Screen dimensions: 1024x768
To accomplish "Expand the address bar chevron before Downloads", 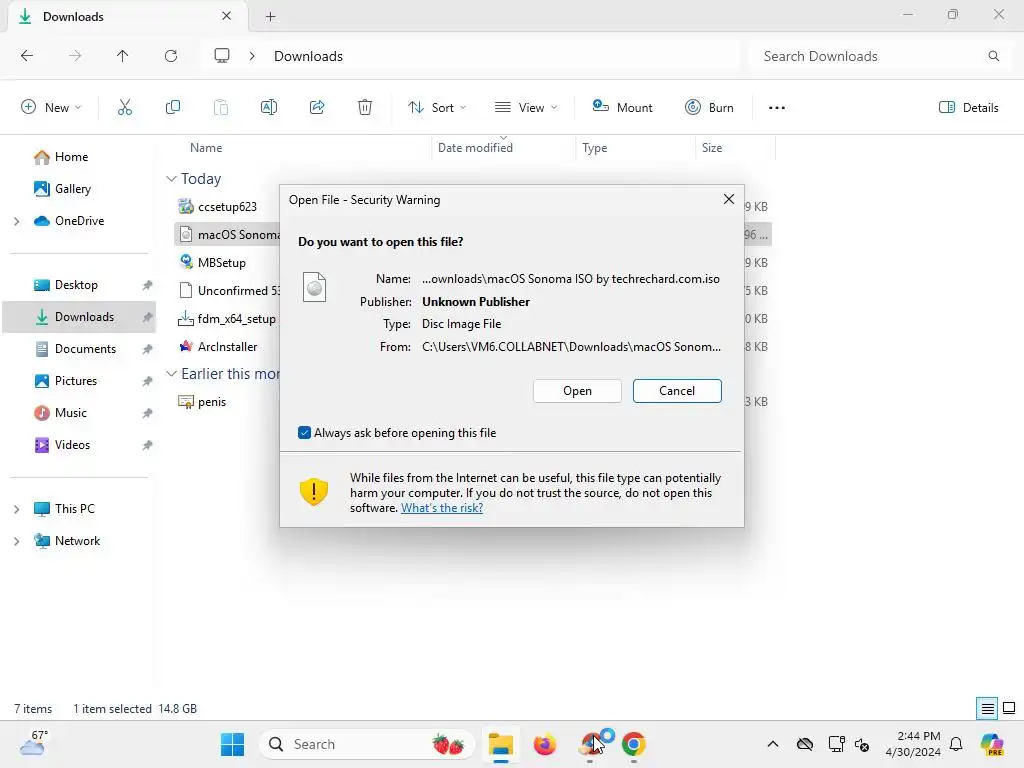I will tap(252, 56).
